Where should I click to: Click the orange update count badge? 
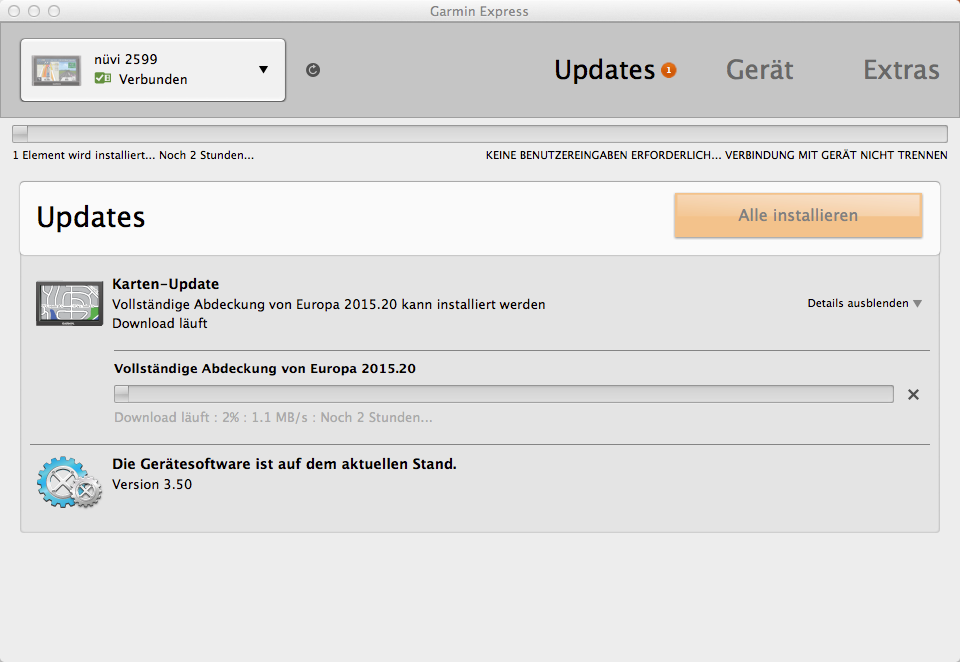[x=669, y=70]
